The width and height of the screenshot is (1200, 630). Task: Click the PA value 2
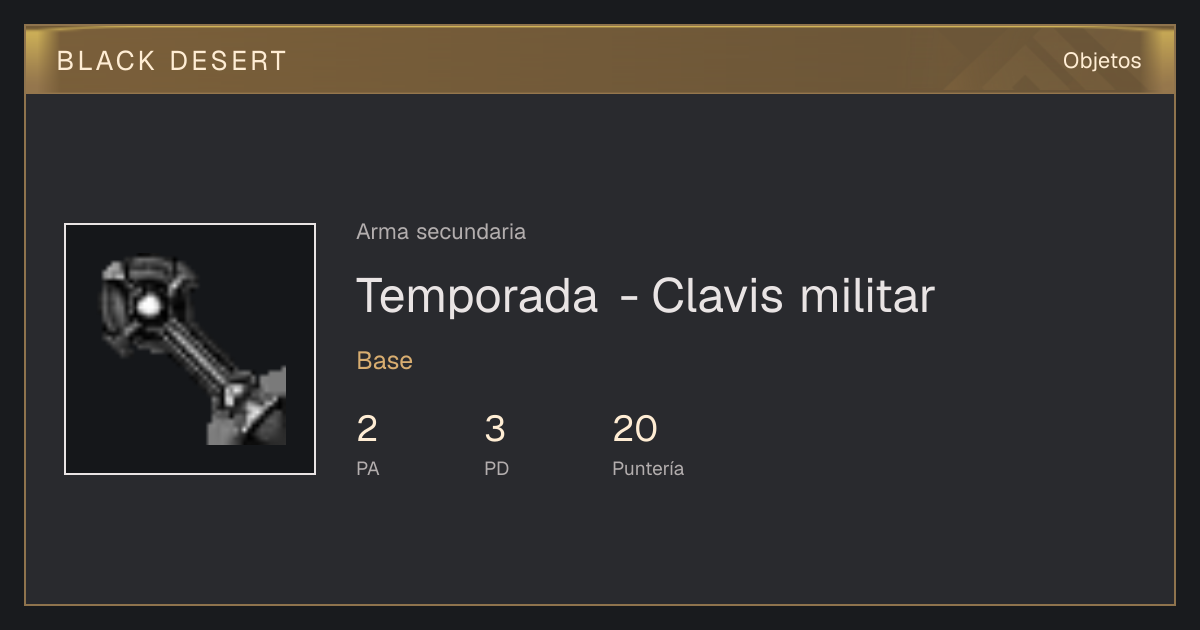[367, 429]
